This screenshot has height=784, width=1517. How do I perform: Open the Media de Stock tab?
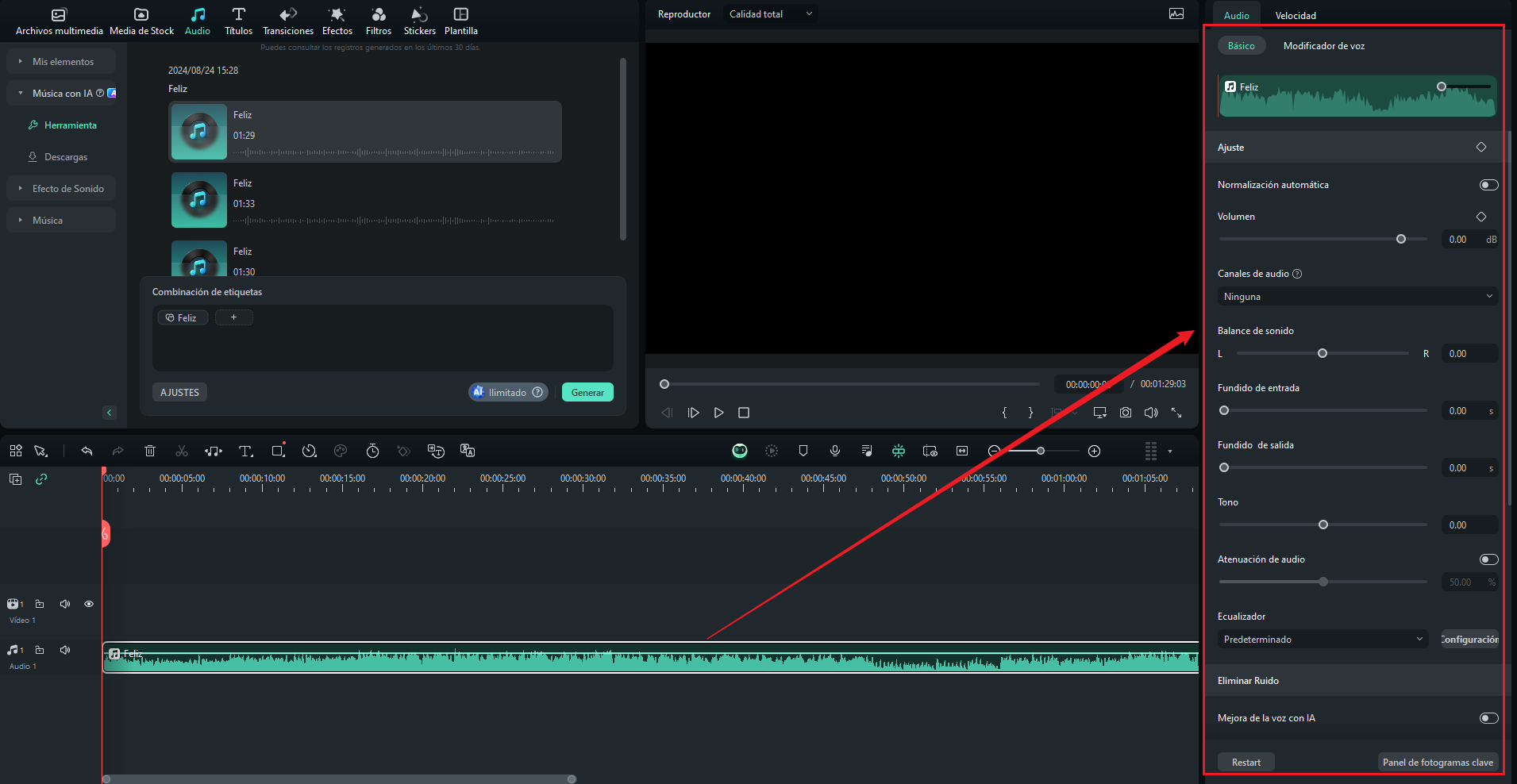pos(141,21)
